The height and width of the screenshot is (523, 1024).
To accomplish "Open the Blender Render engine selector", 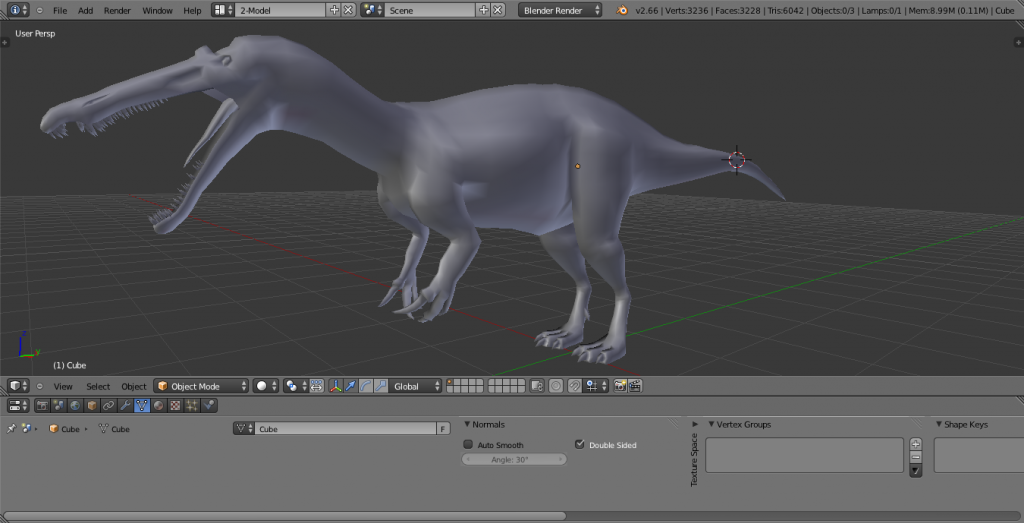I will (561, 10).
